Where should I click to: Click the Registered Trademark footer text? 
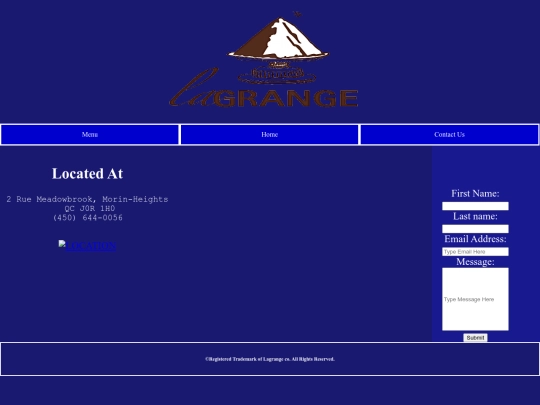pyautogui.click(x=270, y=359)
